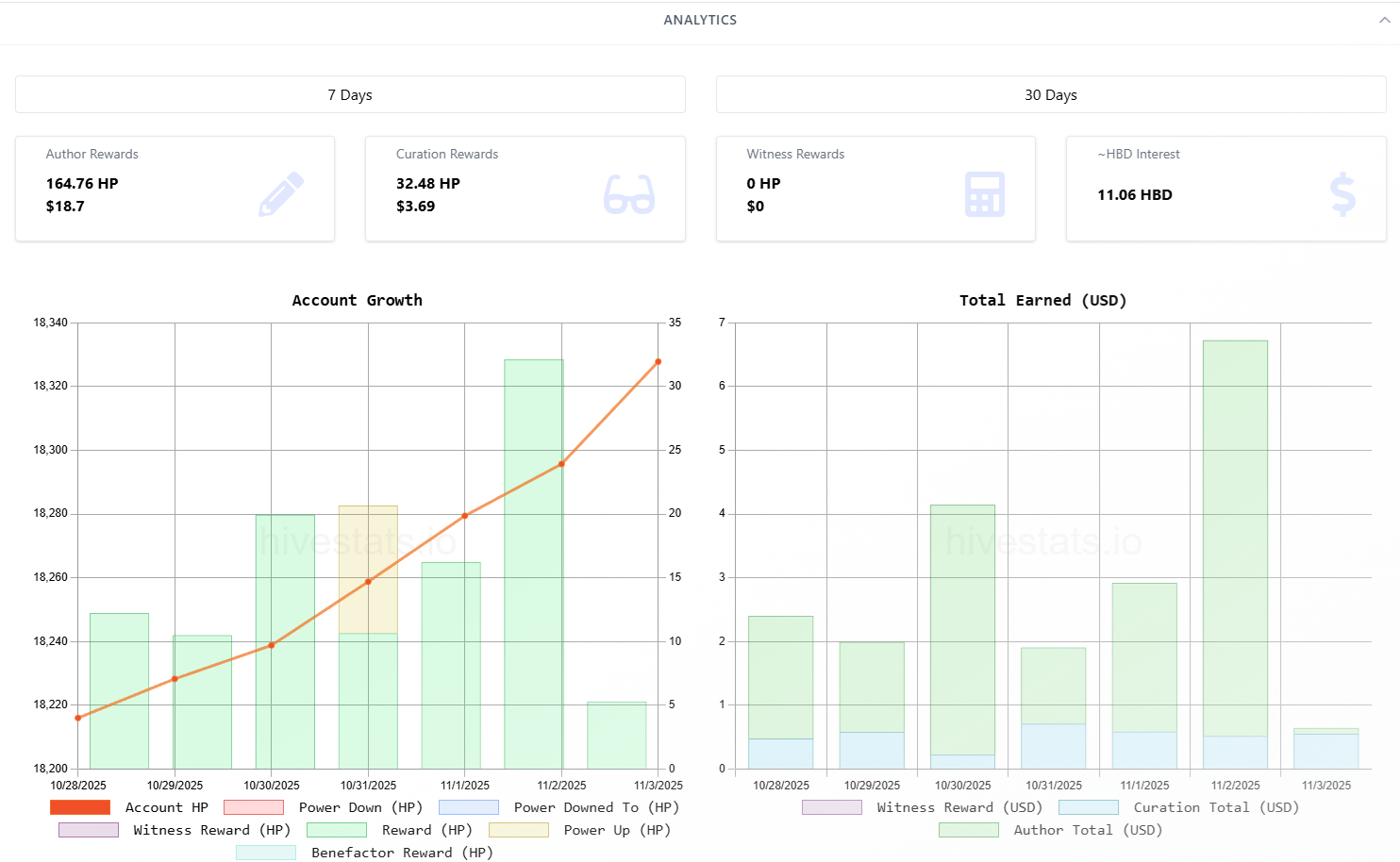Viewport: 1400px width, 862px height.
Task: Click the dollar icon in HBD Interest
Action: (1342, 194)
